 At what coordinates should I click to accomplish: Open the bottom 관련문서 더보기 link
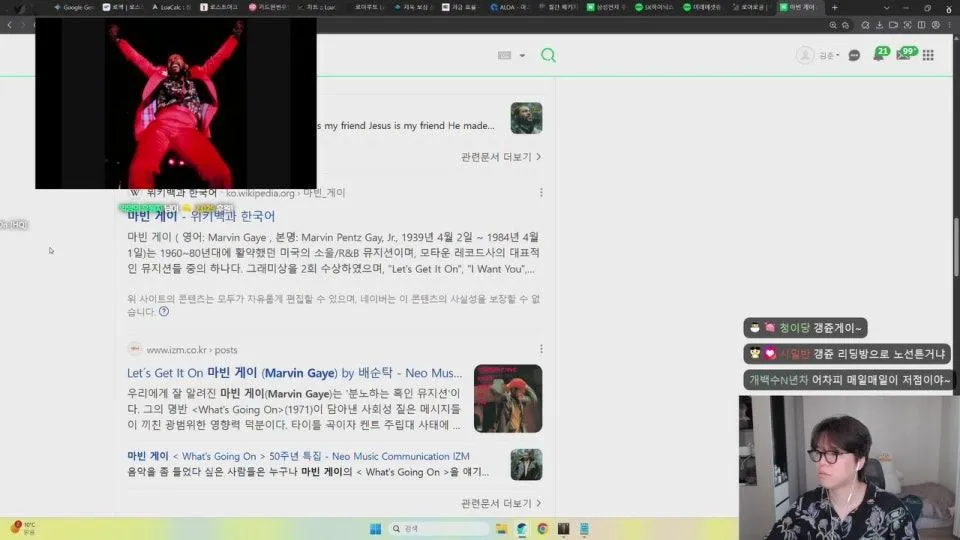[501, 503]
